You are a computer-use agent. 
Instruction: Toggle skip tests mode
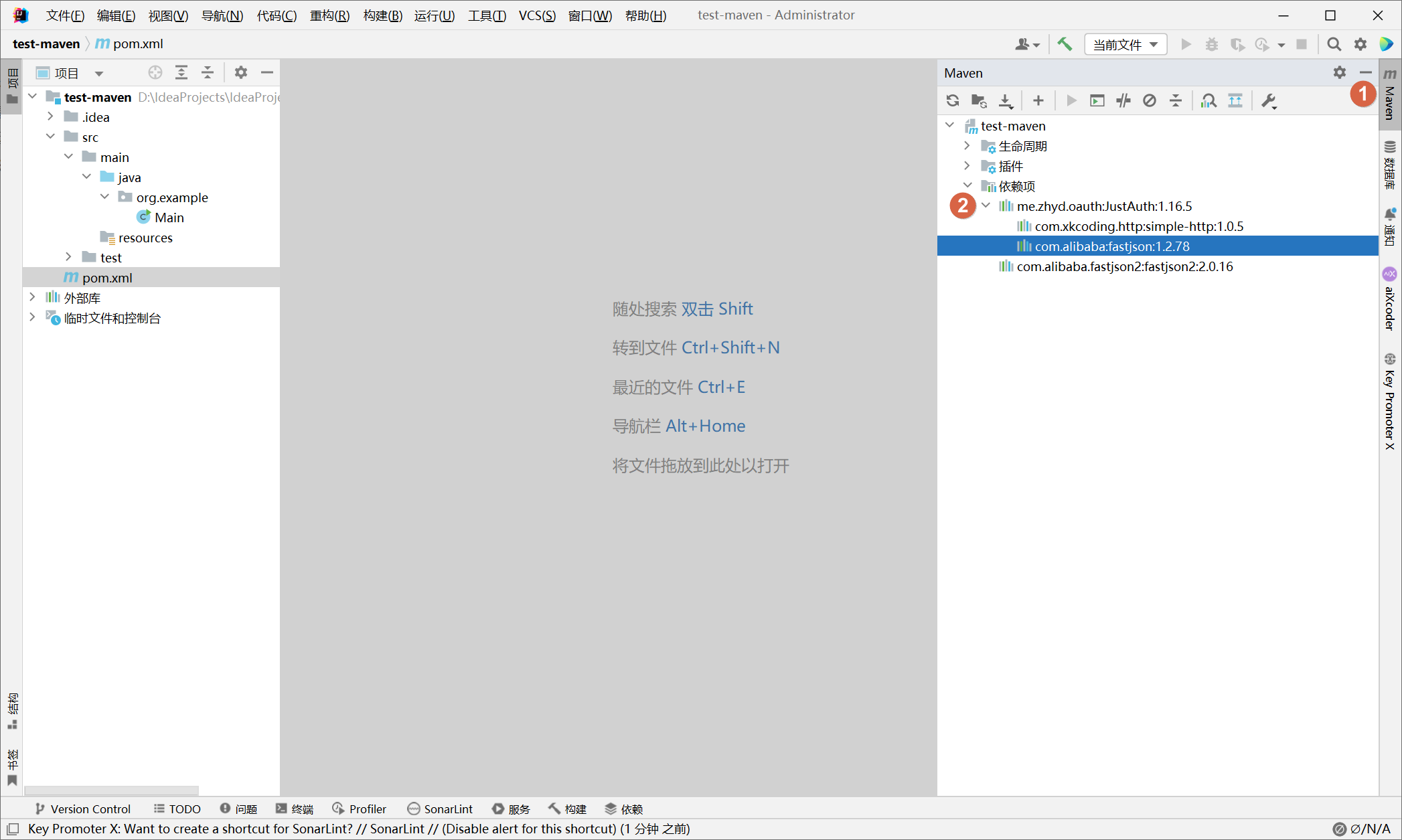[1150, 100]
